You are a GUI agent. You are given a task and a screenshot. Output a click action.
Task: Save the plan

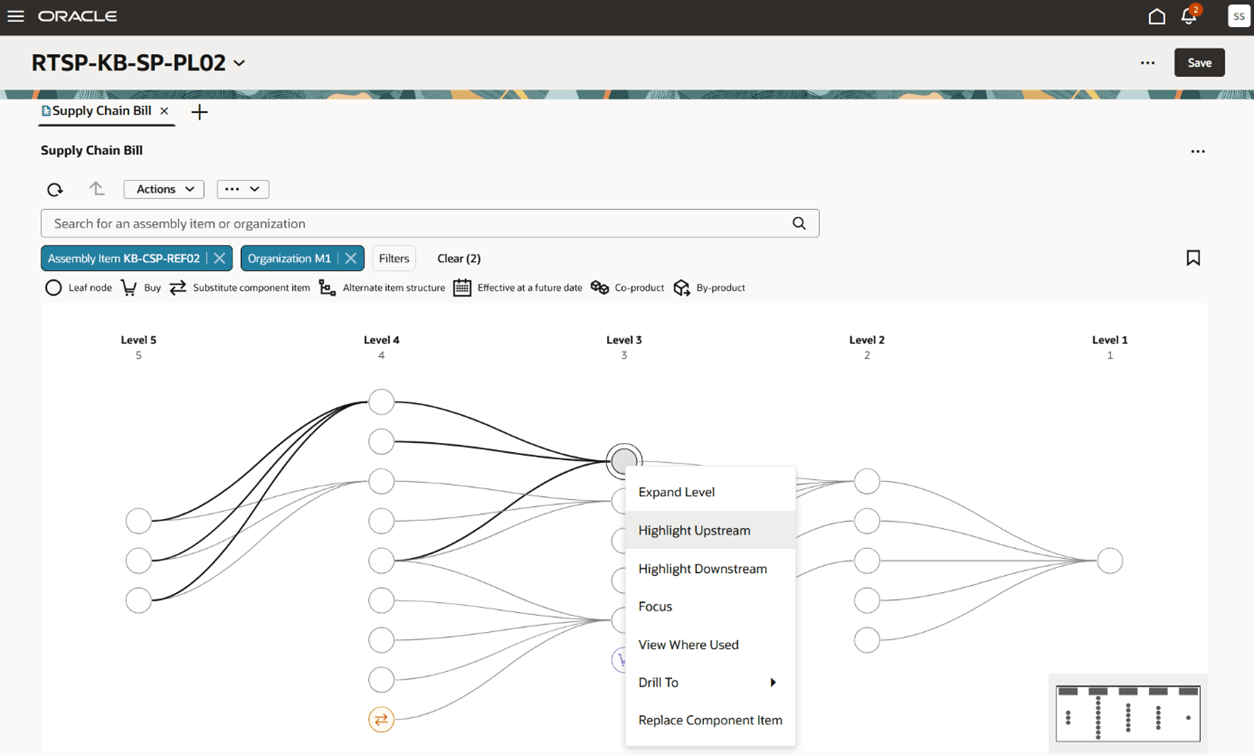1199,63
